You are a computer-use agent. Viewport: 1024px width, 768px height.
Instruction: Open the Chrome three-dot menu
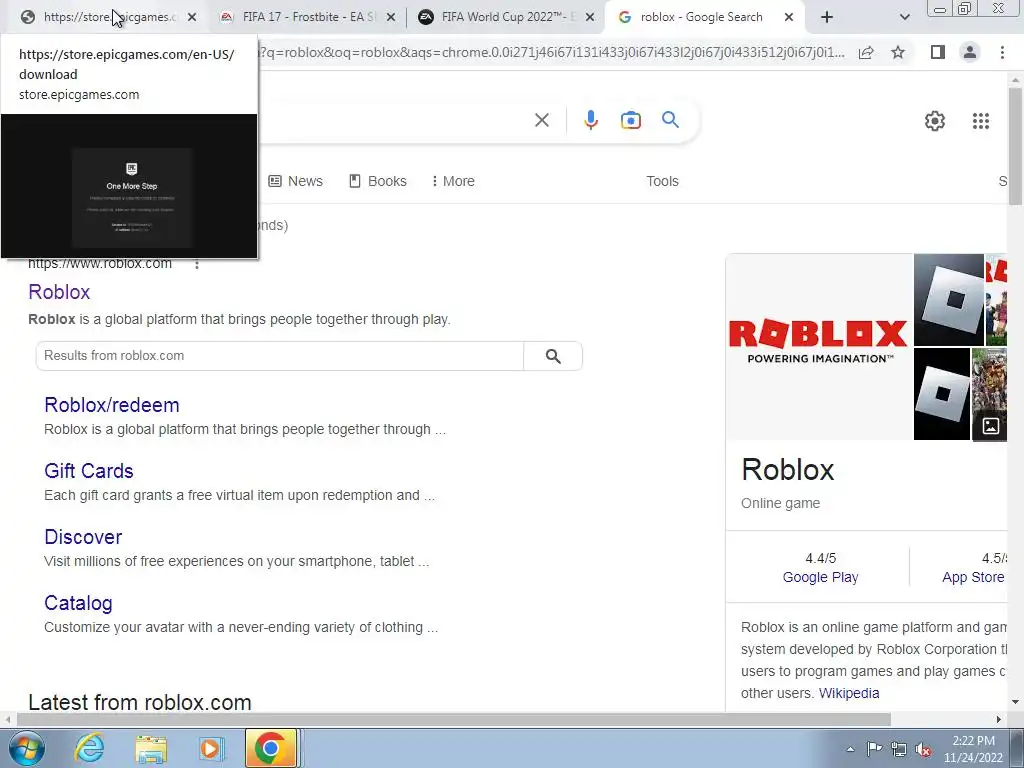tap(1002, 52)
